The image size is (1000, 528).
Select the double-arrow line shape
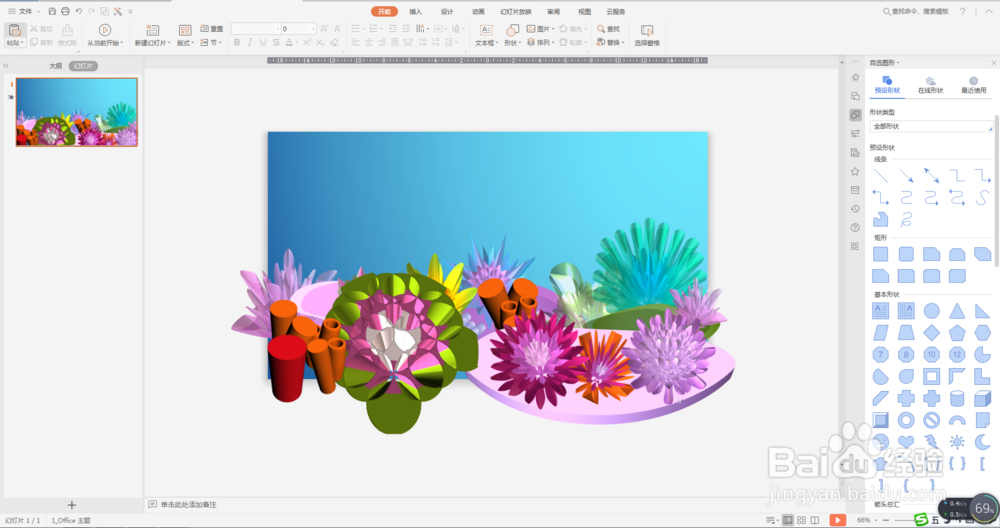[x=931, y=175]
